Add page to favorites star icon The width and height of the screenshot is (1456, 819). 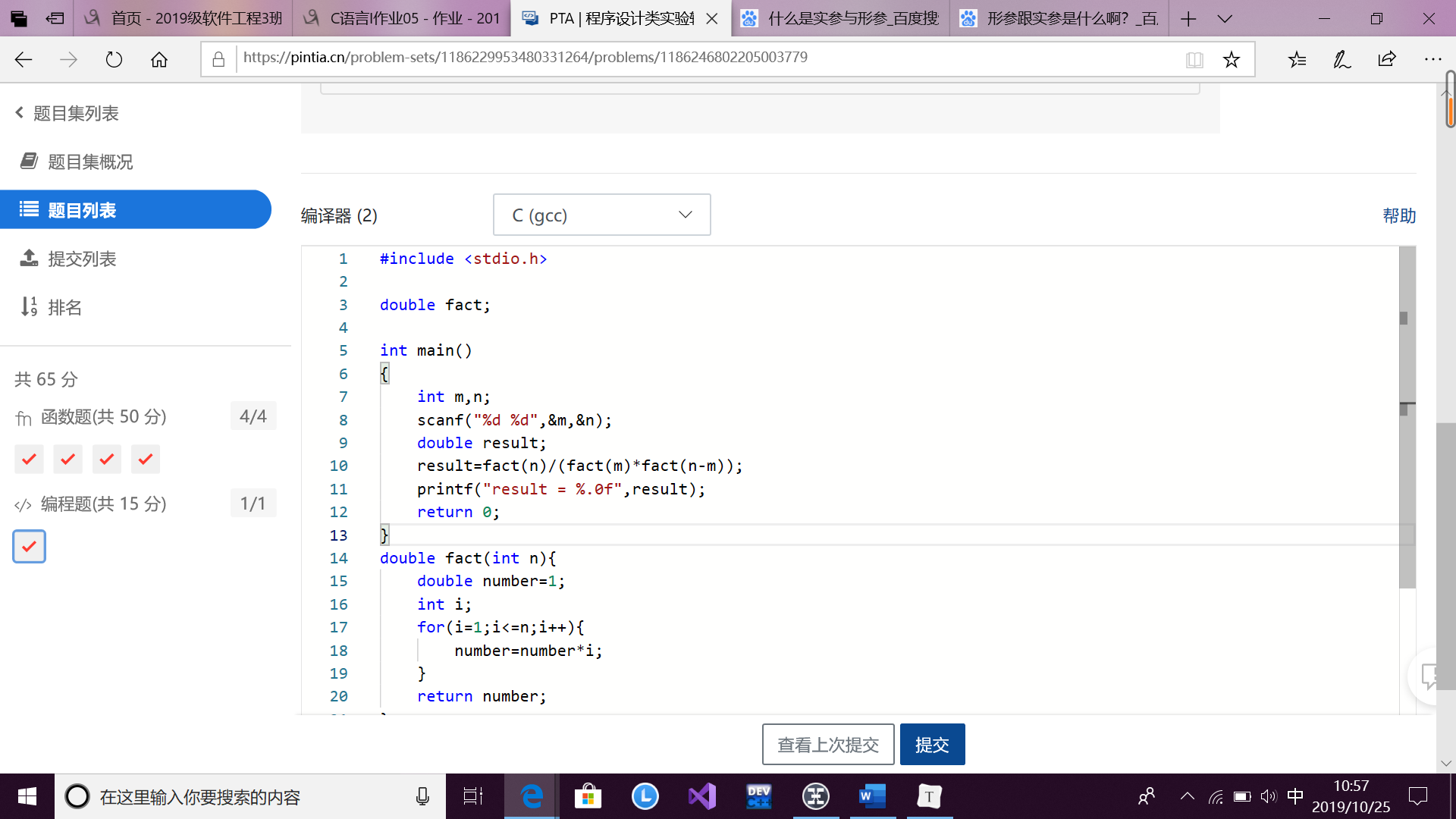click(x=1232, y=59)
